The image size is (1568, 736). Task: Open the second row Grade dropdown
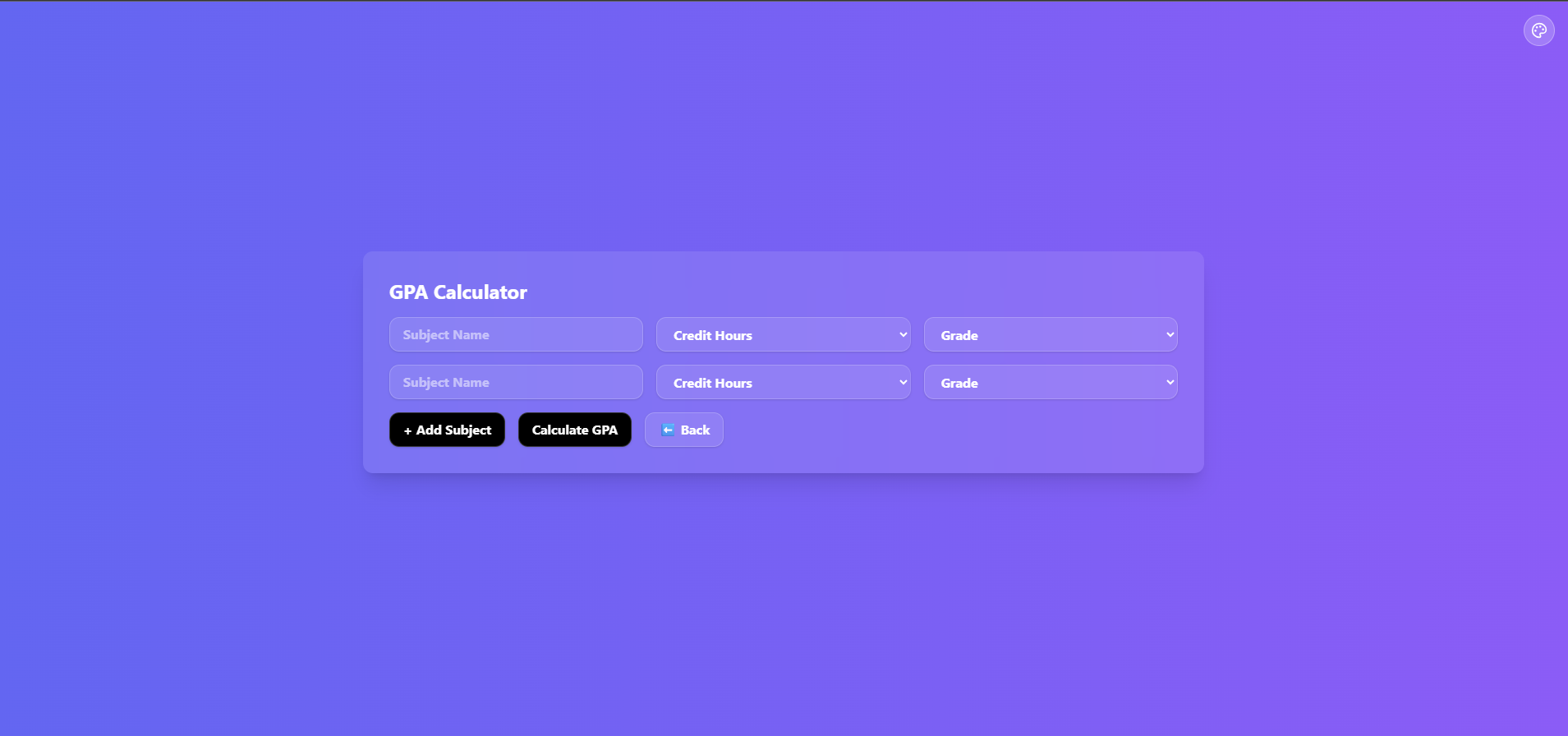point(1051,382)
